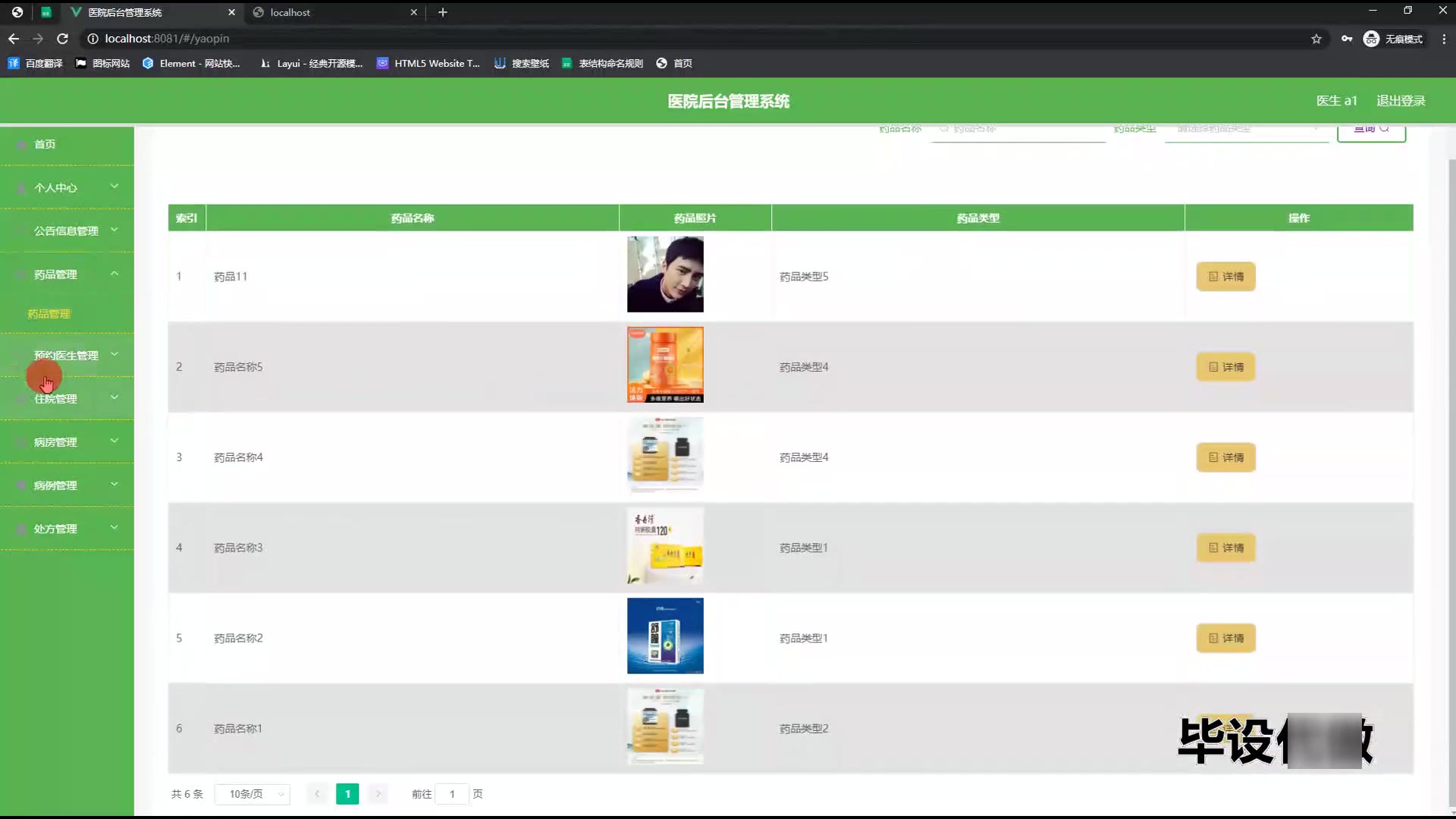This screenshot has width=1456, height=819.
Task: Open browser three-dot menu
Action: [1443, 39]
